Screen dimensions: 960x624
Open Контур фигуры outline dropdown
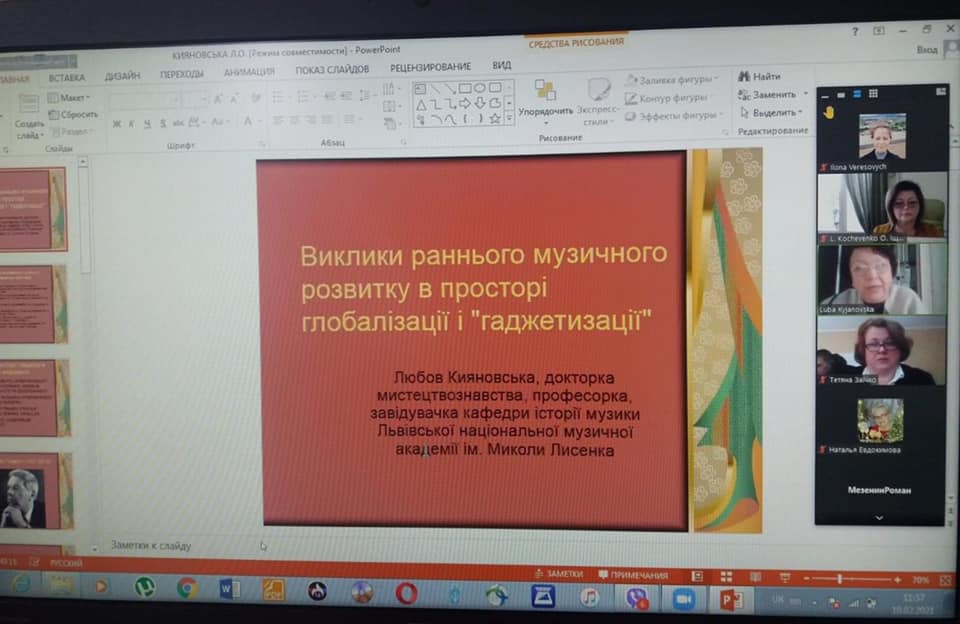[667, 98]
